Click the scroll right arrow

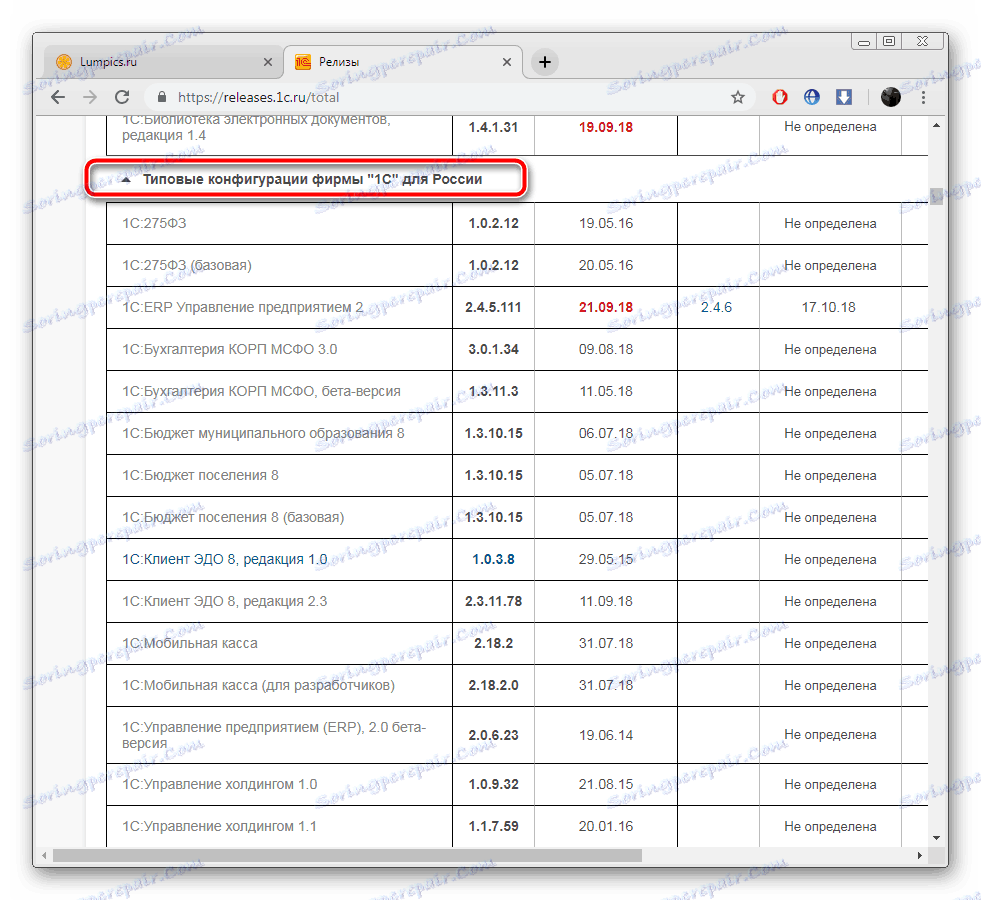tap(920, 855)
